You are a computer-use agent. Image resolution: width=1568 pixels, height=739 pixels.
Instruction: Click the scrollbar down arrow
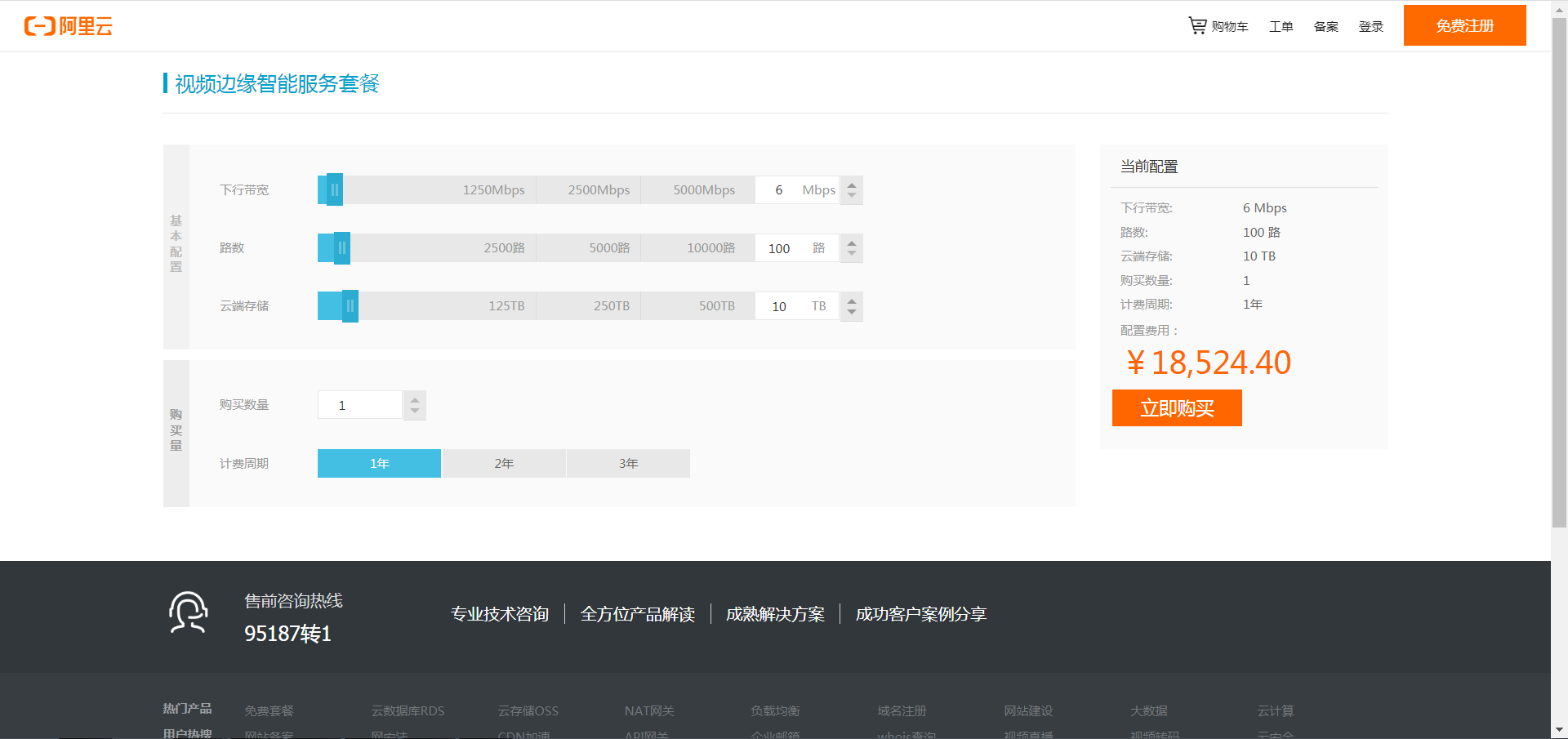(1559, 730)
